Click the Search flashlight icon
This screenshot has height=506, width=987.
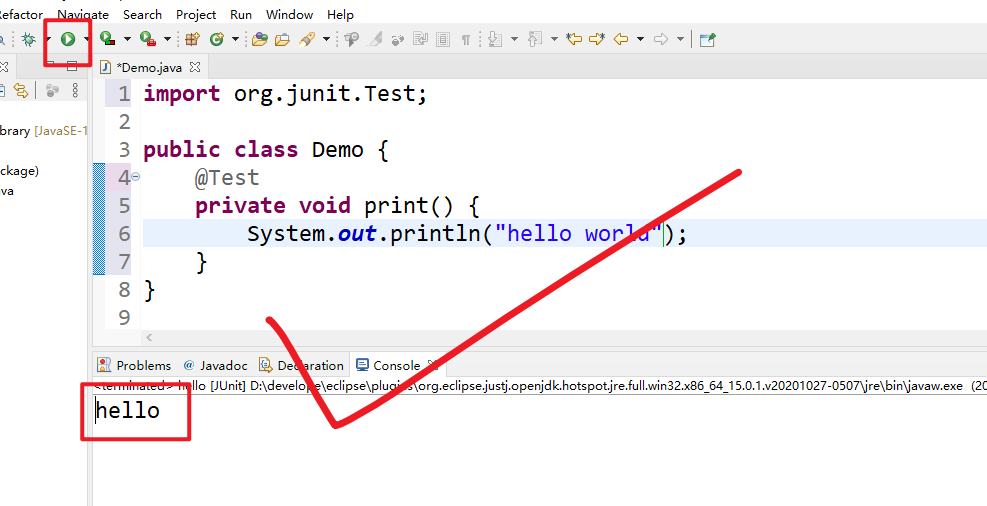(x=307, y=40)
